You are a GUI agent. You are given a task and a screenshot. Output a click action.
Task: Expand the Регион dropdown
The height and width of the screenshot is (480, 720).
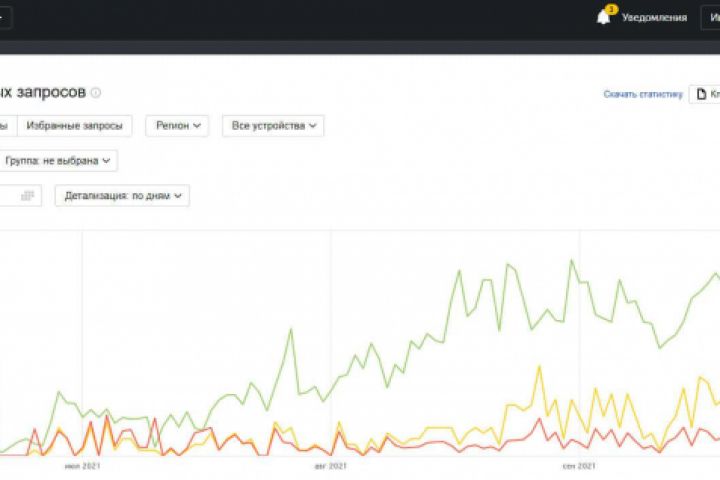click(177, 126)
